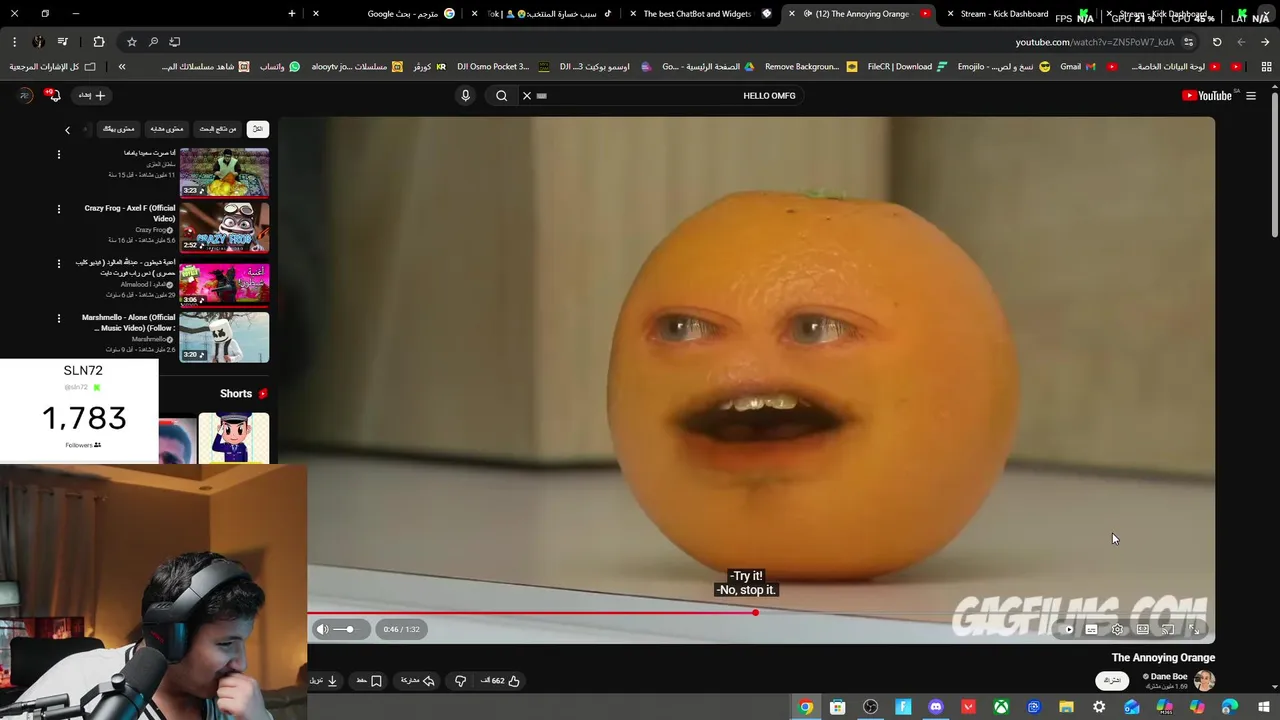
Task: Dislike the video with thumbs down
Action: [460, 681]
